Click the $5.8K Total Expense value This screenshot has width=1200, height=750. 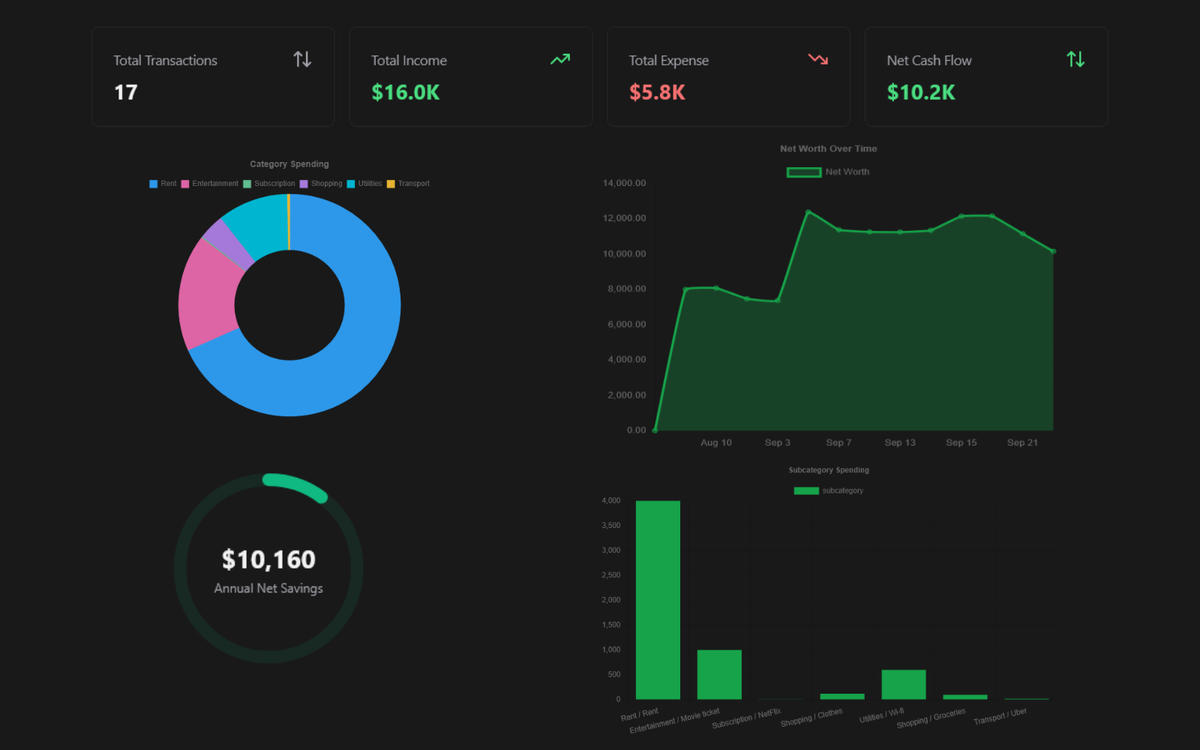(657, 92)
